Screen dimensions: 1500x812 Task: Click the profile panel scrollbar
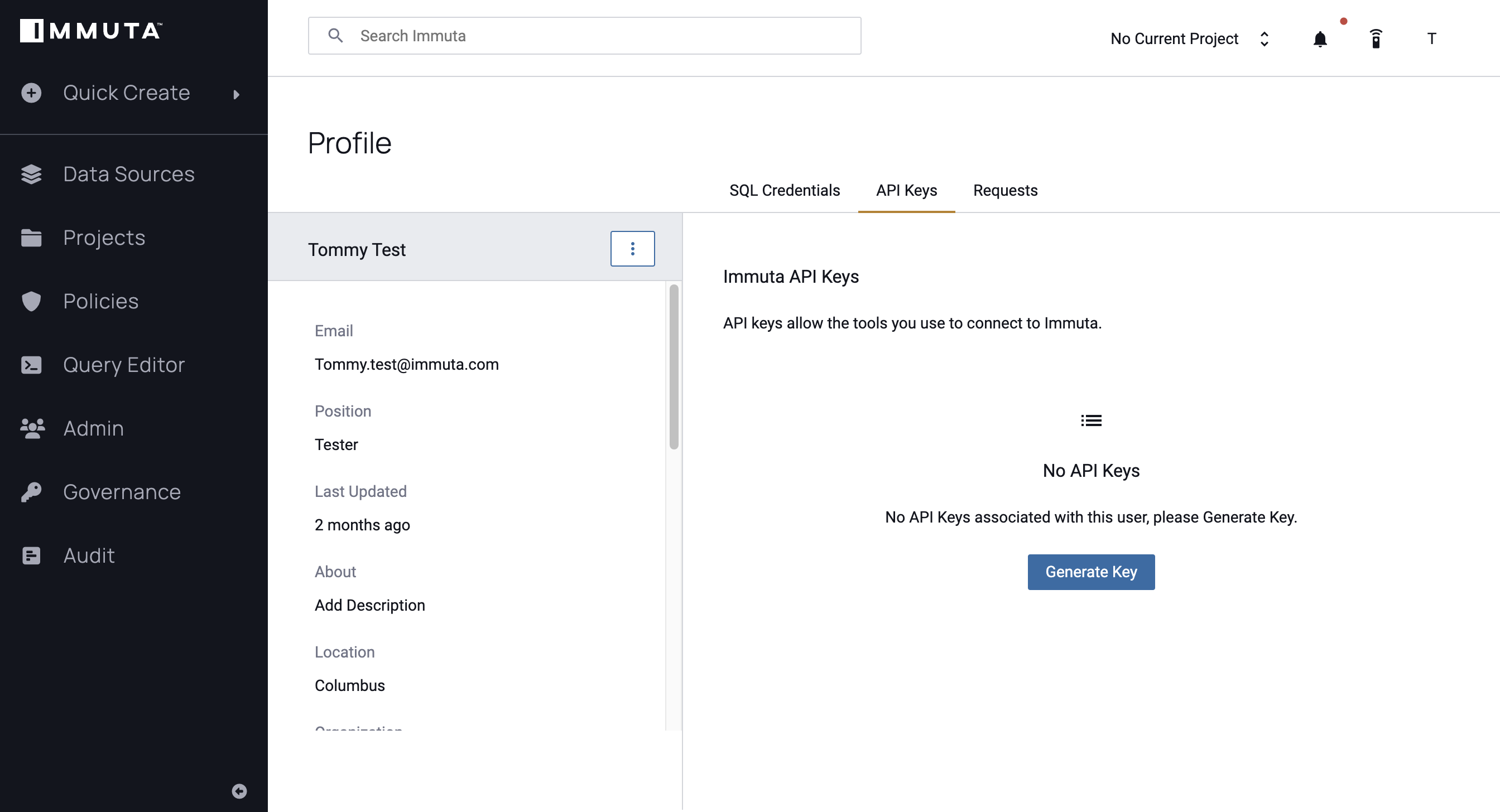point(674,367)
